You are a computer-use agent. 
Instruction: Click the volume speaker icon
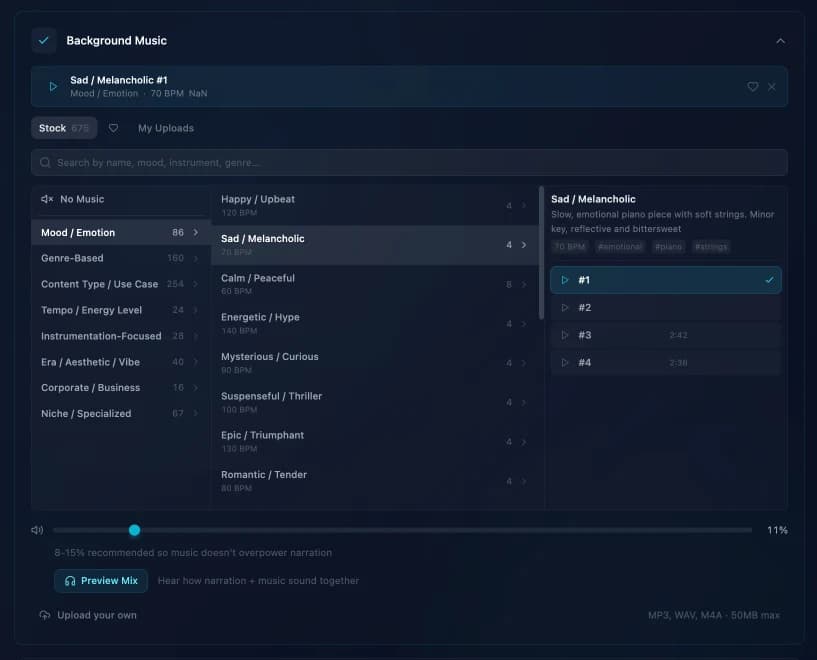point(37,530)
